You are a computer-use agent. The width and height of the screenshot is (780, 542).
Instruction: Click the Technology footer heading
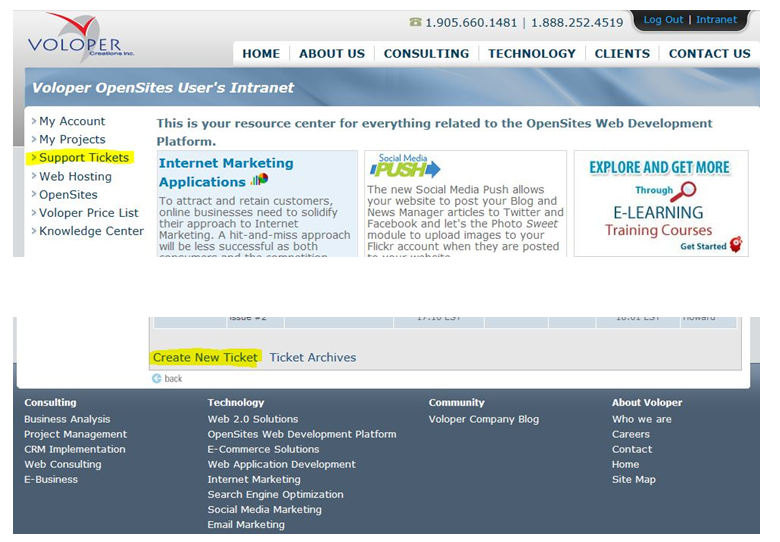pyautogui.click(x=236, y=402)
